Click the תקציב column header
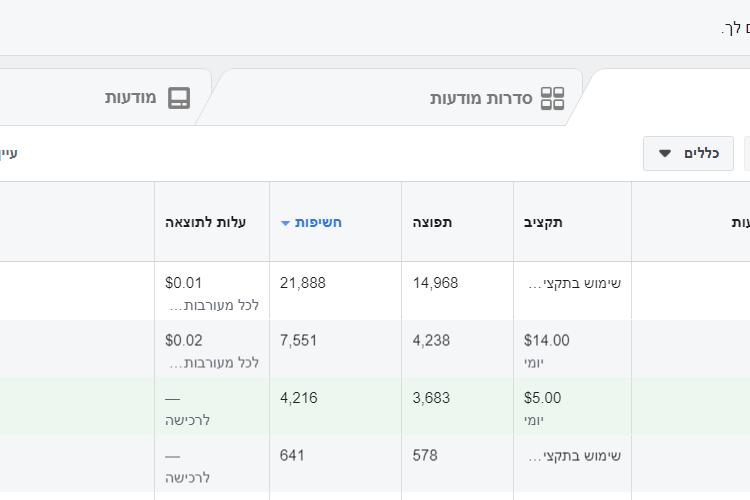Viewport: 750px width, 500px height. (543, 222)
